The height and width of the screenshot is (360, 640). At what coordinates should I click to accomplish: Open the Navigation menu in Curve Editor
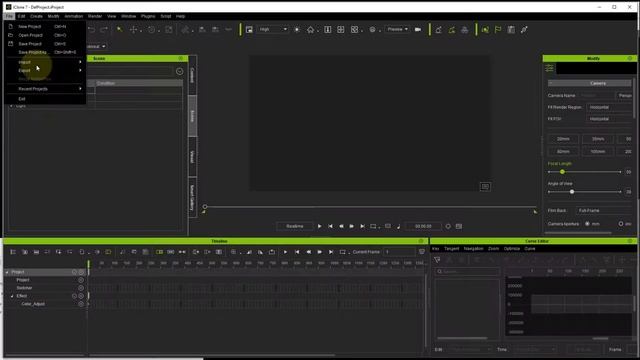tap(473, 249)
